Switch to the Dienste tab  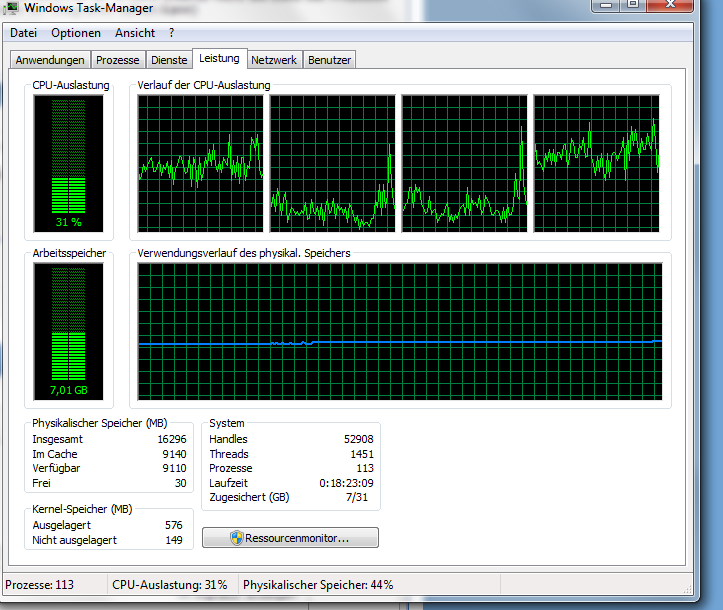169,60
